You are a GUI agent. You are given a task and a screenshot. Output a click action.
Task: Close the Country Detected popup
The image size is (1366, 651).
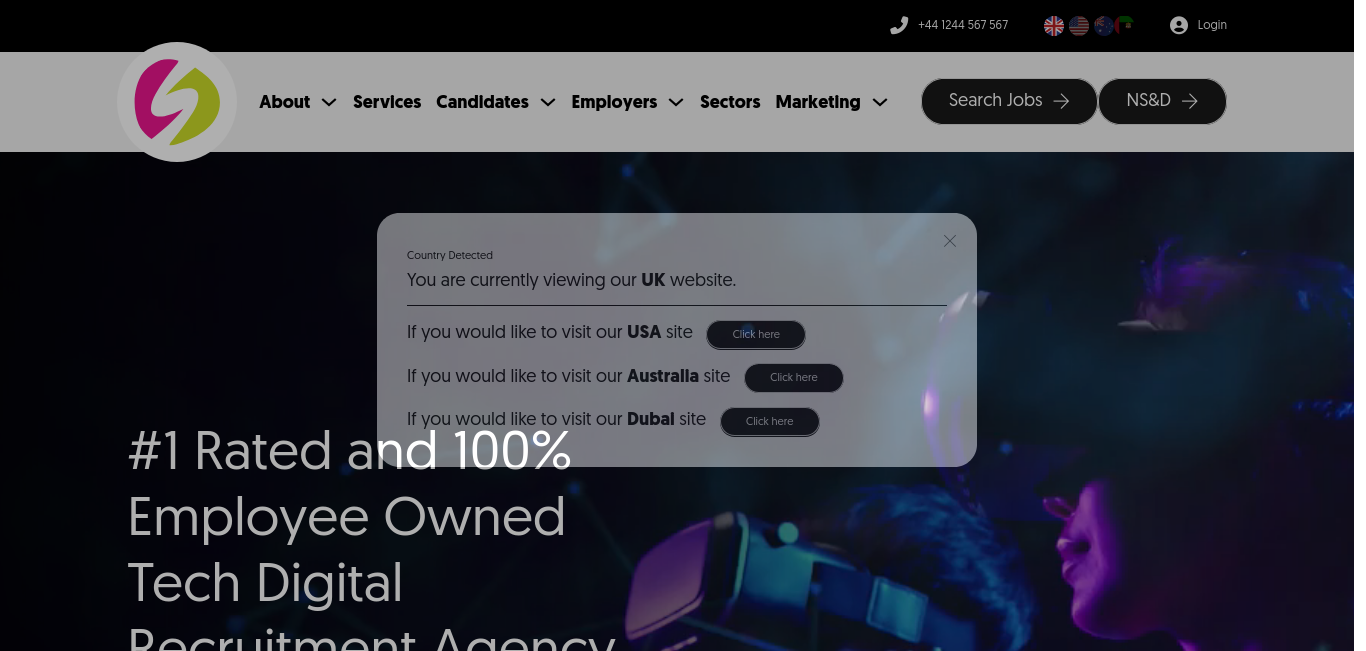[950, 241]
